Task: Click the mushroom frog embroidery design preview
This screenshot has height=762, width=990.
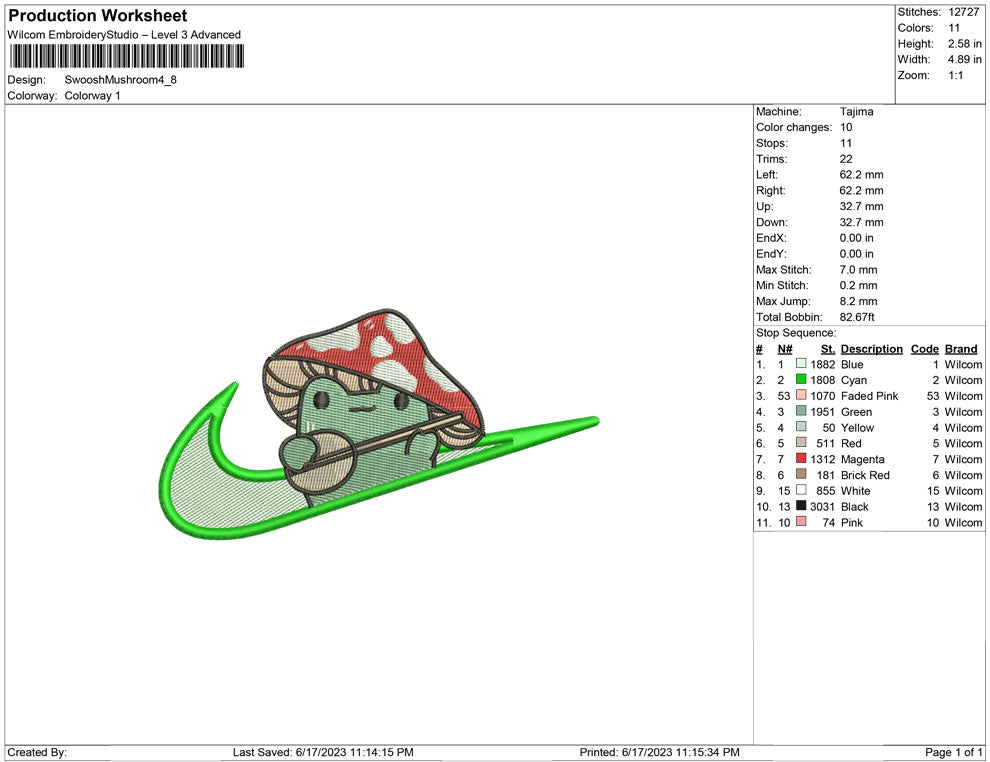Action: pos(379,423)
